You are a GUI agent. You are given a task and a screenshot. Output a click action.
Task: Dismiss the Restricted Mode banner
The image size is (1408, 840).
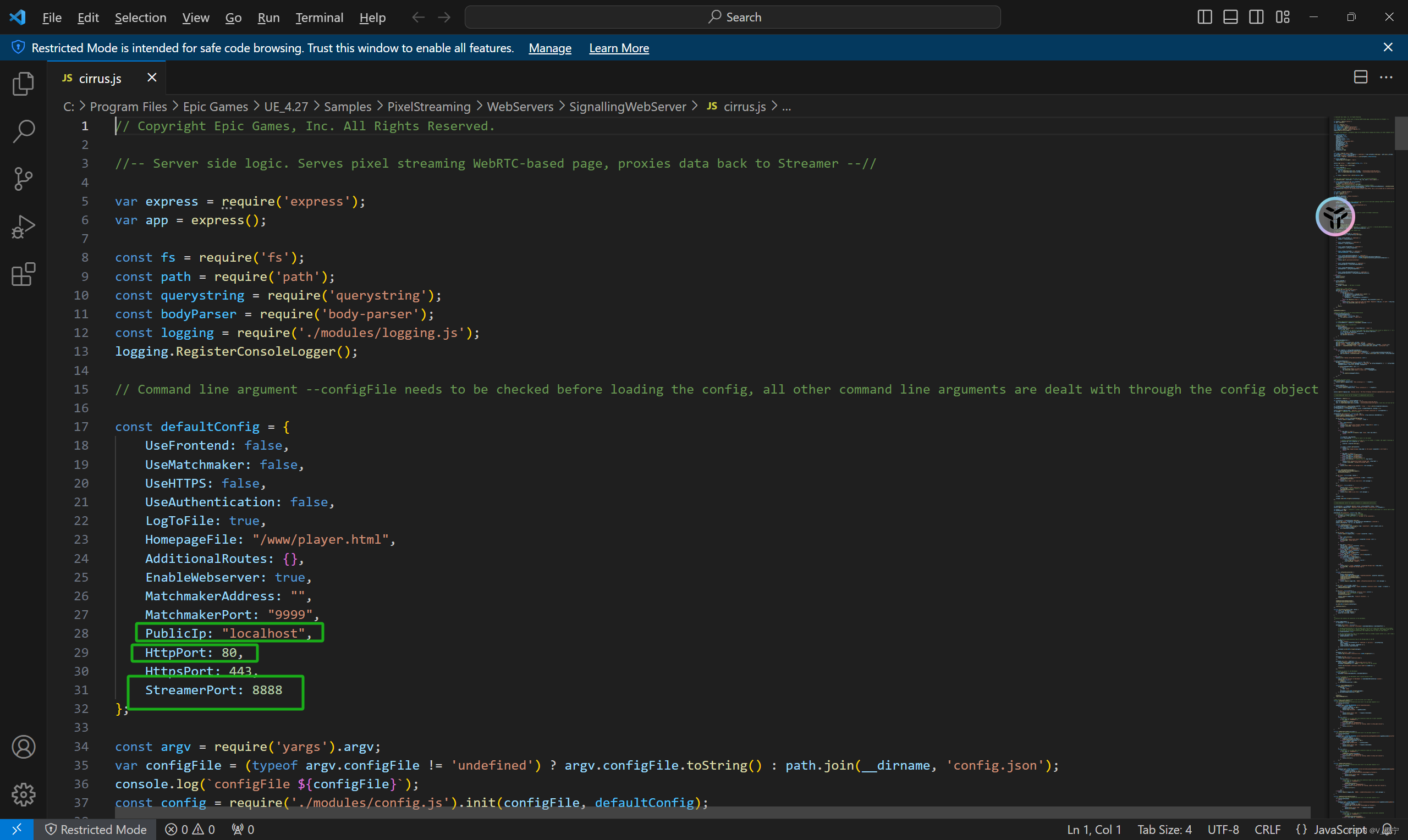pos(1388,47)
